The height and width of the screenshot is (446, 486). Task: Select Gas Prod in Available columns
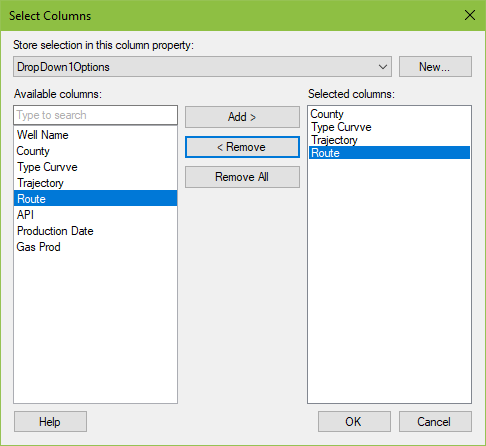(x=95, y=247)
